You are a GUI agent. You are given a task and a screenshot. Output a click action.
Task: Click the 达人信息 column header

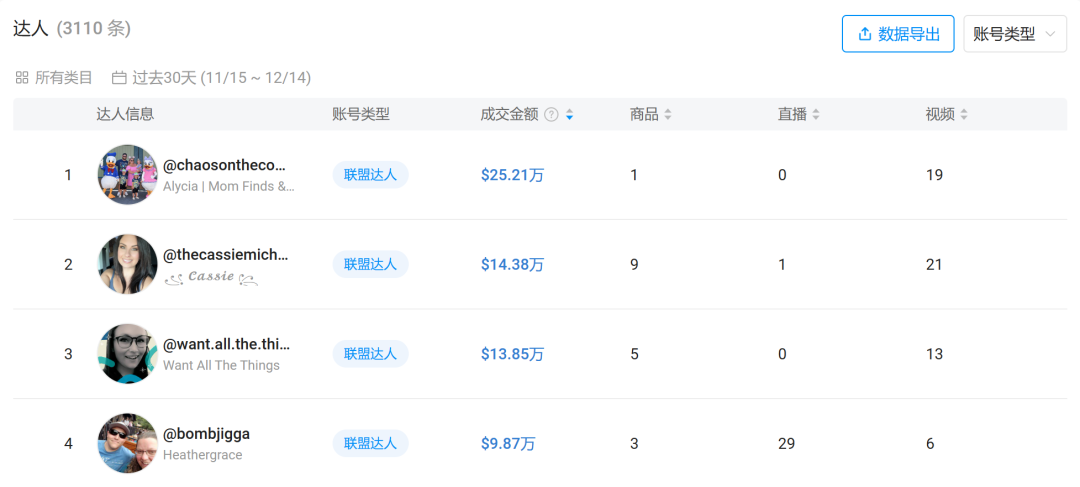(125, 115)
